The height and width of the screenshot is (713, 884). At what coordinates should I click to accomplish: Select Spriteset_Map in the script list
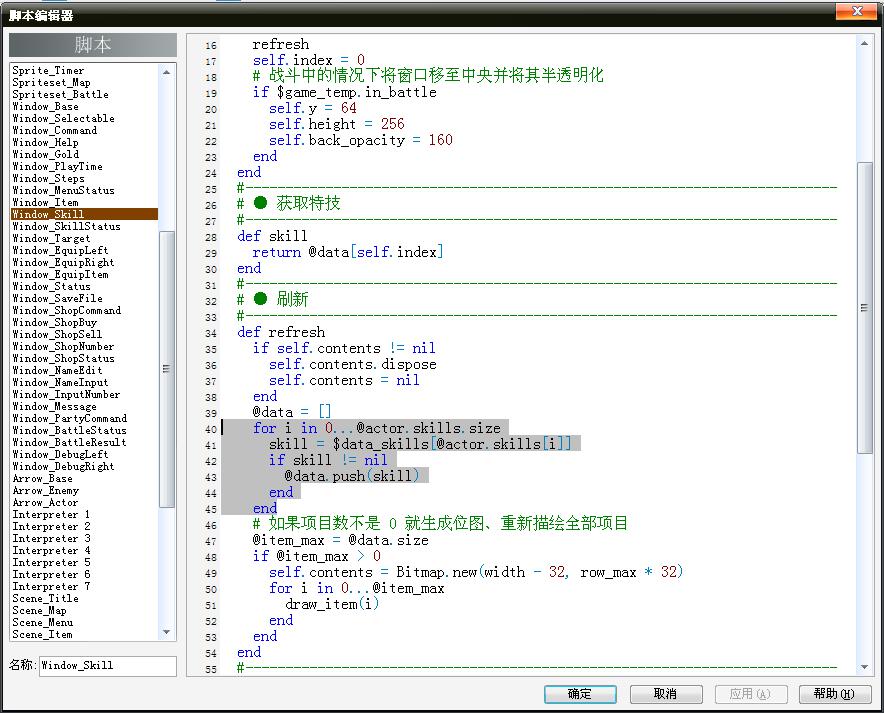[51, 82]
